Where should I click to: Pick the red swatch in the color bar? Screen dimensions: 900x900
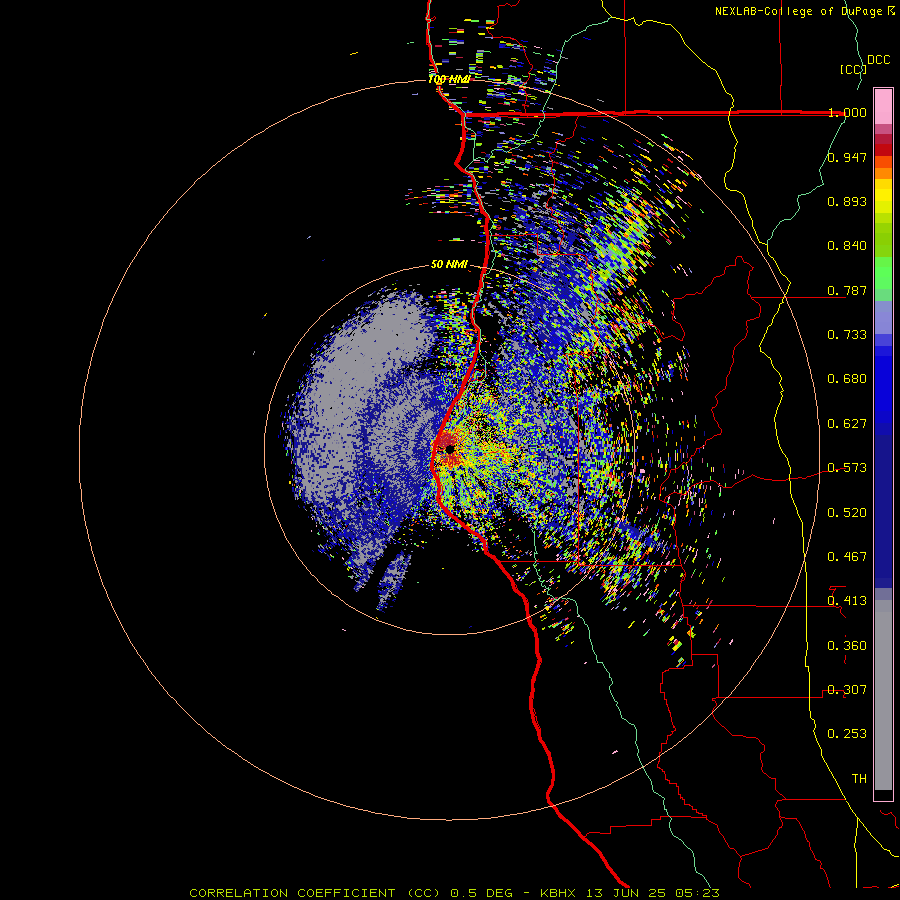(x=883, y=150)
